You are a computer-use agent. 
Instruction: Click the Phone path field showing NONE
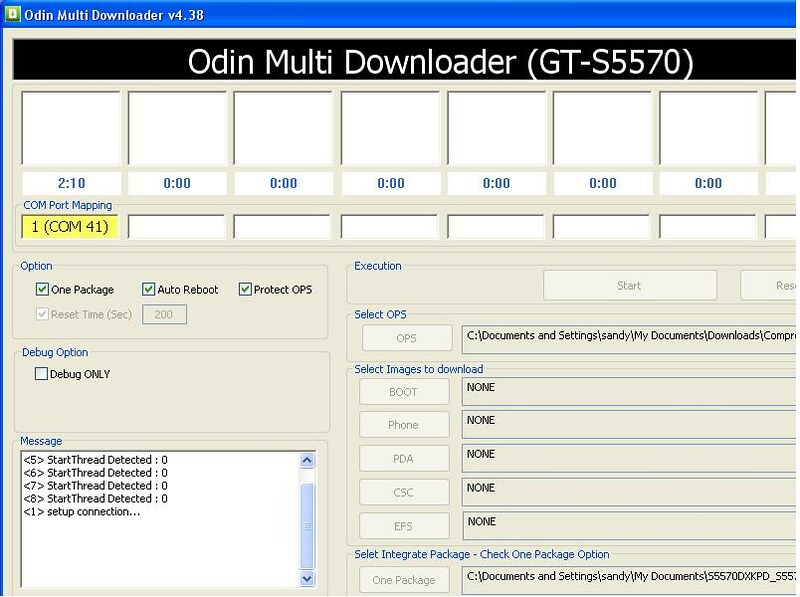point(630,425)
